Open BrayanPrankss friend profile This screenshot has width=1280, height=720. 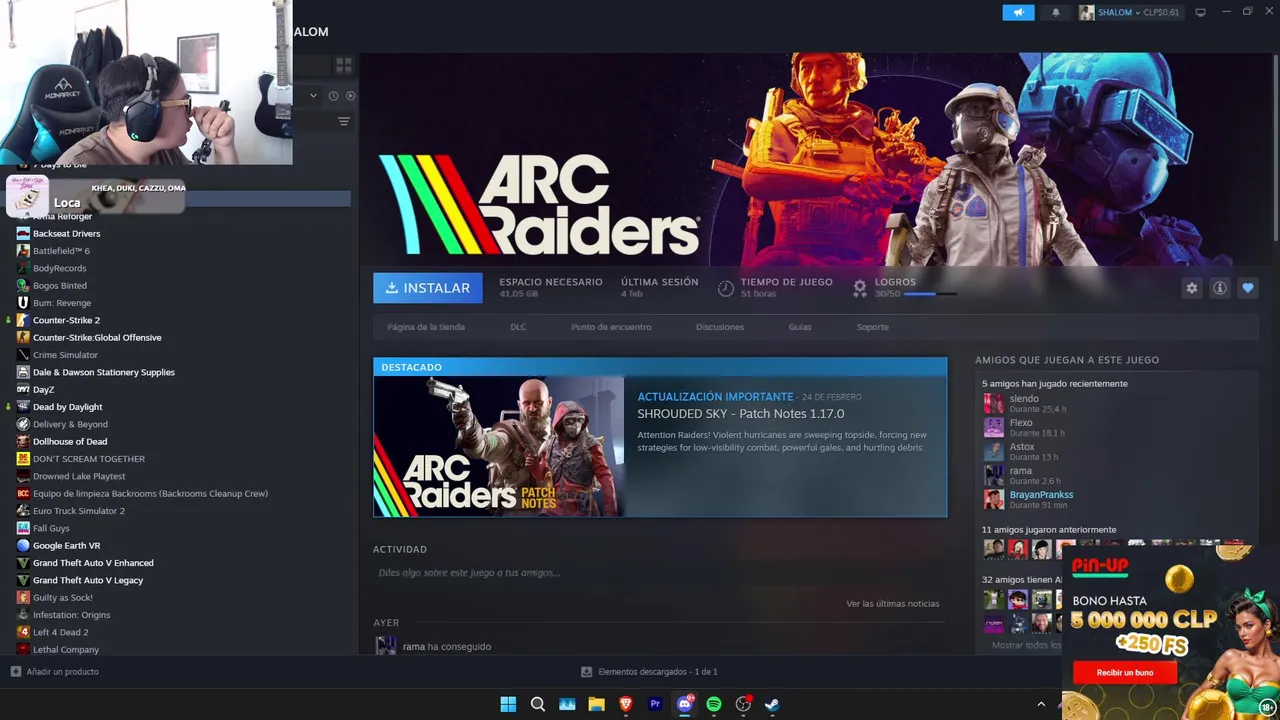click(x=1041, y=495)
